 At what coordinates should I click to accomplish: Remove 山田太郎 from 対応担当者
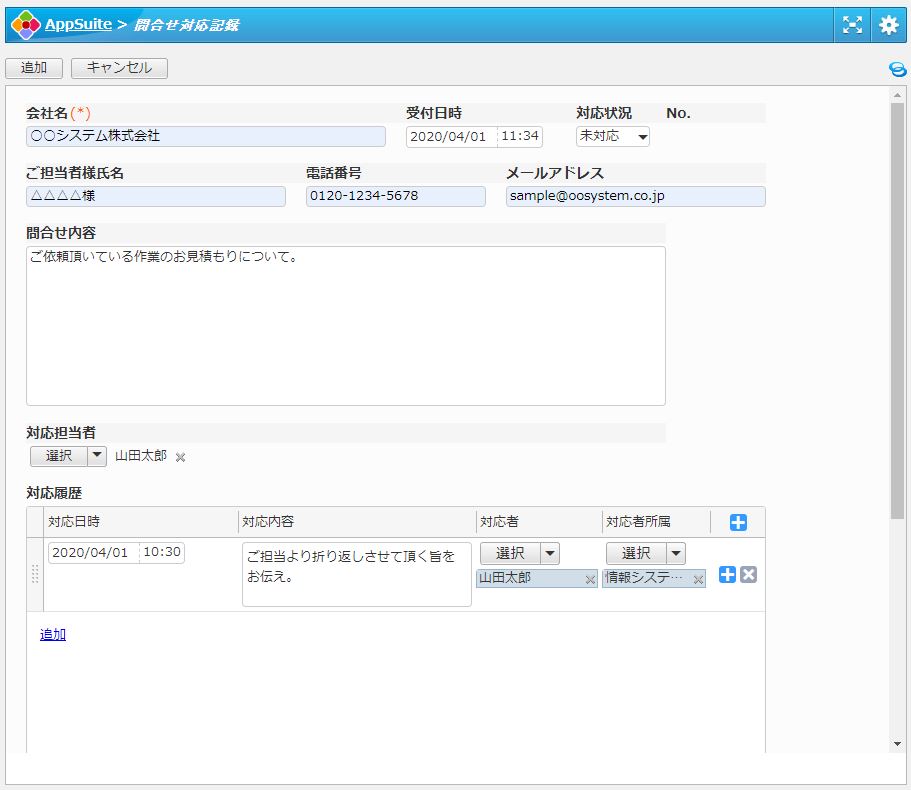click(x=181, y=457)
